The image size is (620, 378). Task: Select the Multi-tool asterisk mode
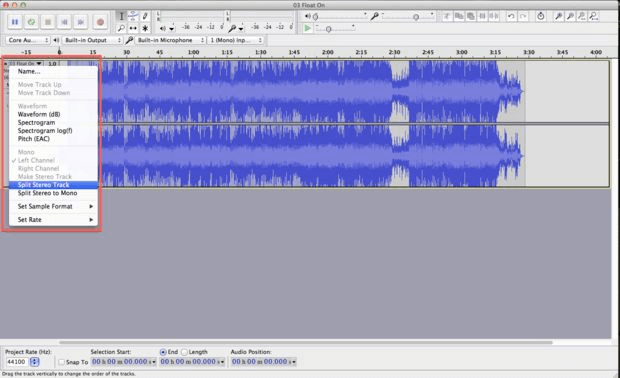[x=145, y=28]
